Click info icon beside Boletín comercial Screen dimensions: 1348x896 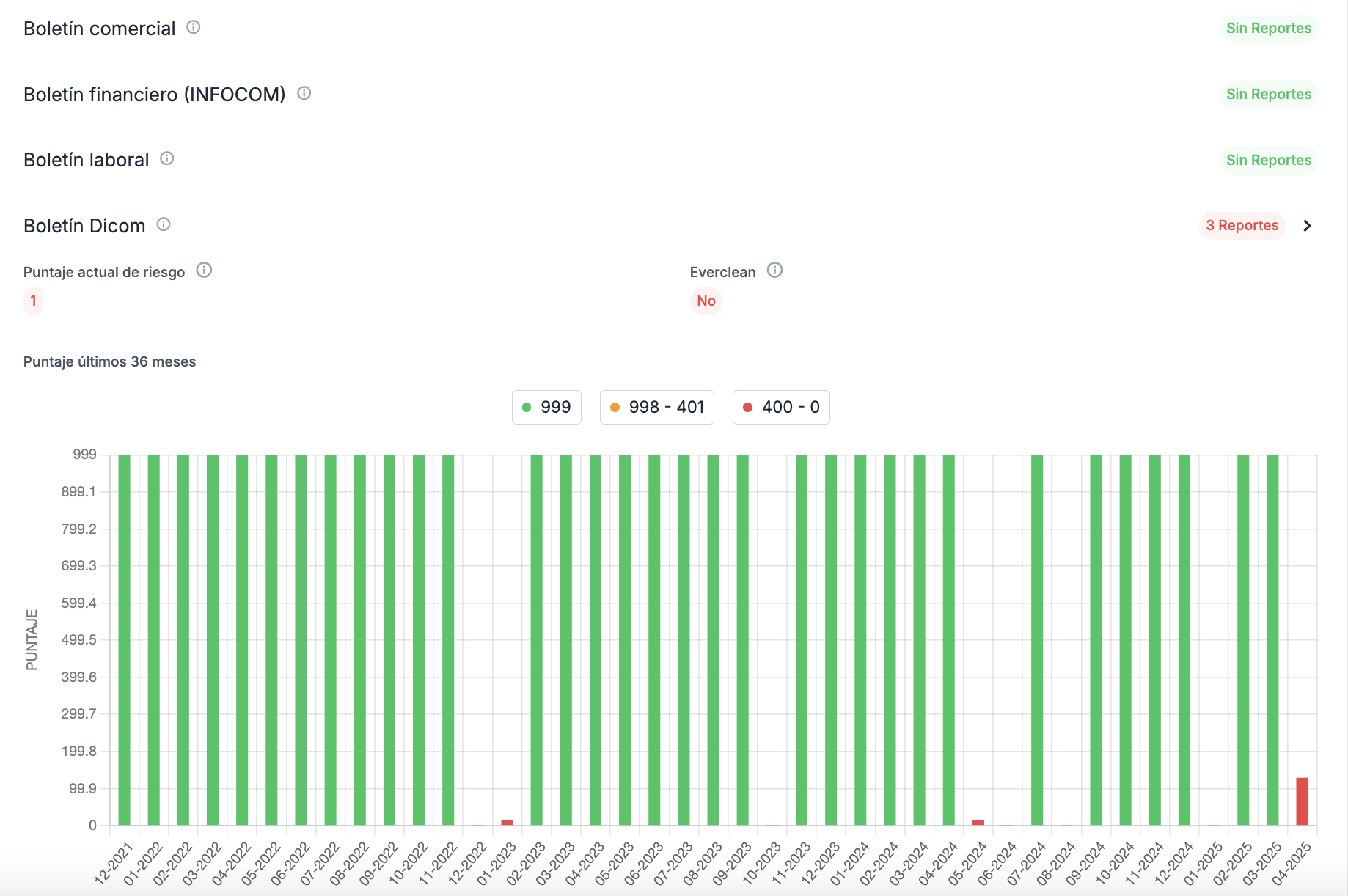[x=194, y=27]
